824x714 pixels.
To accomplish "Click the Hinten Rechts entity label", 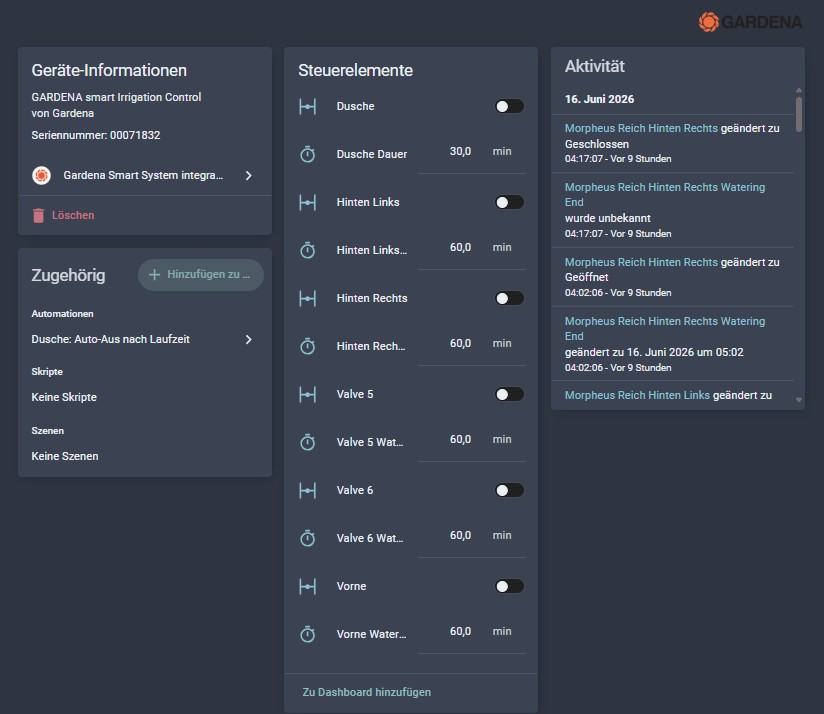I will 372,298.
